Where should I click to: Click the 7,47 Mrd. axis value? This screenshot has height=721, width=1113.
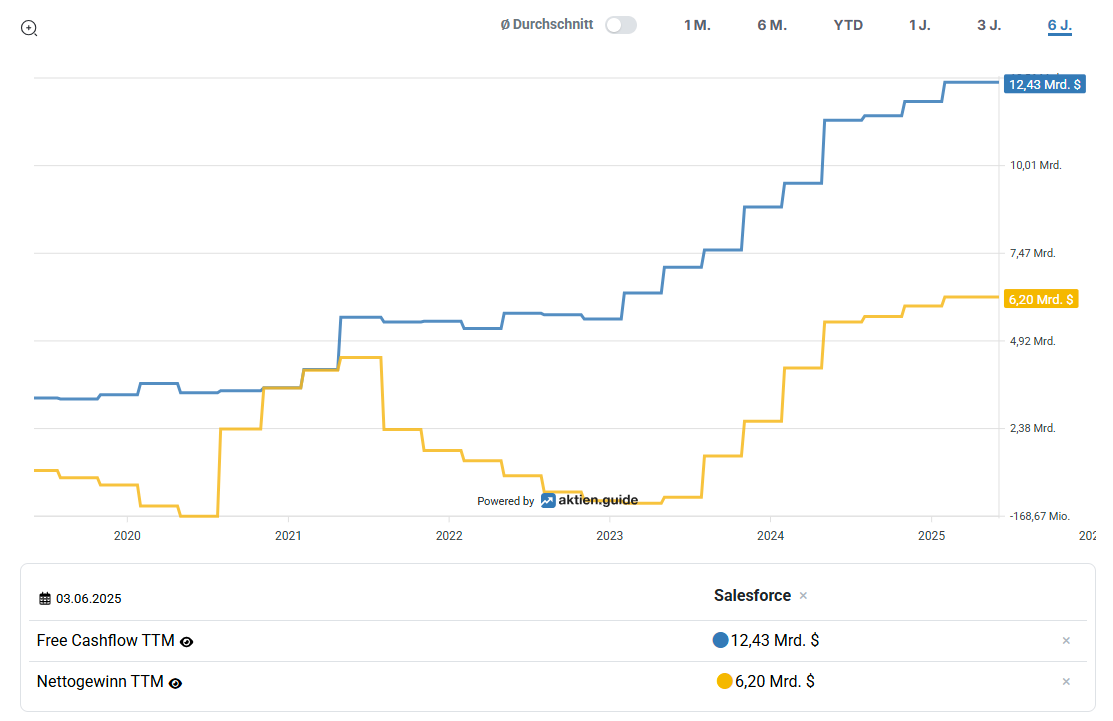pyautogui.click(x=1033, y=253)
